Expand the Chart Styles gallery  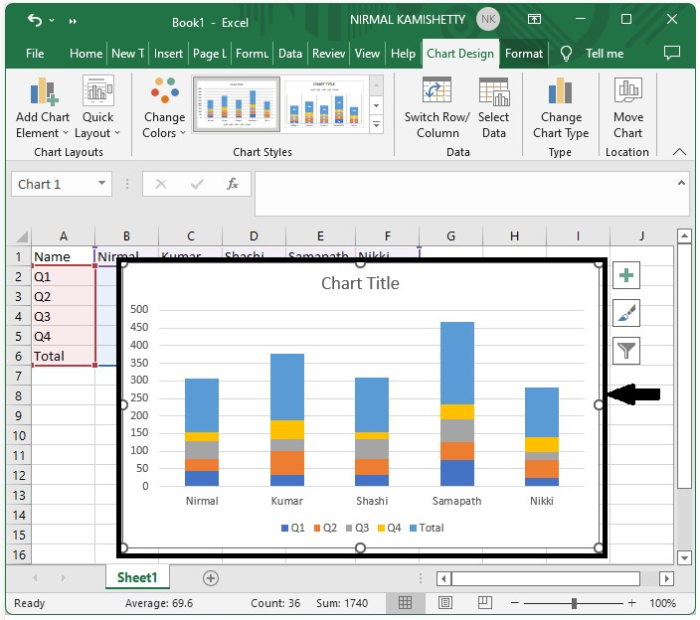point(377,126)
